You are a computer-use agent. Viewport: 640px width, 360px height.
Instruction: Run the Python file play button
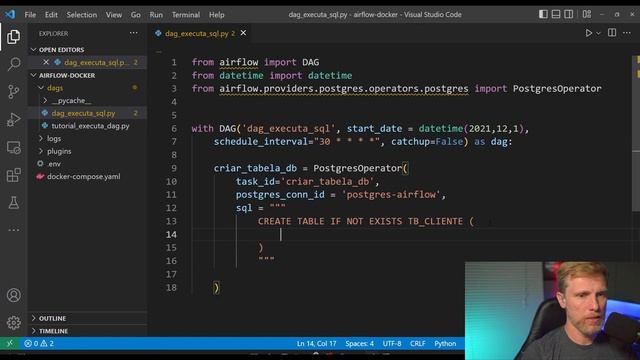pyautogui.click(x=589, y=33)
